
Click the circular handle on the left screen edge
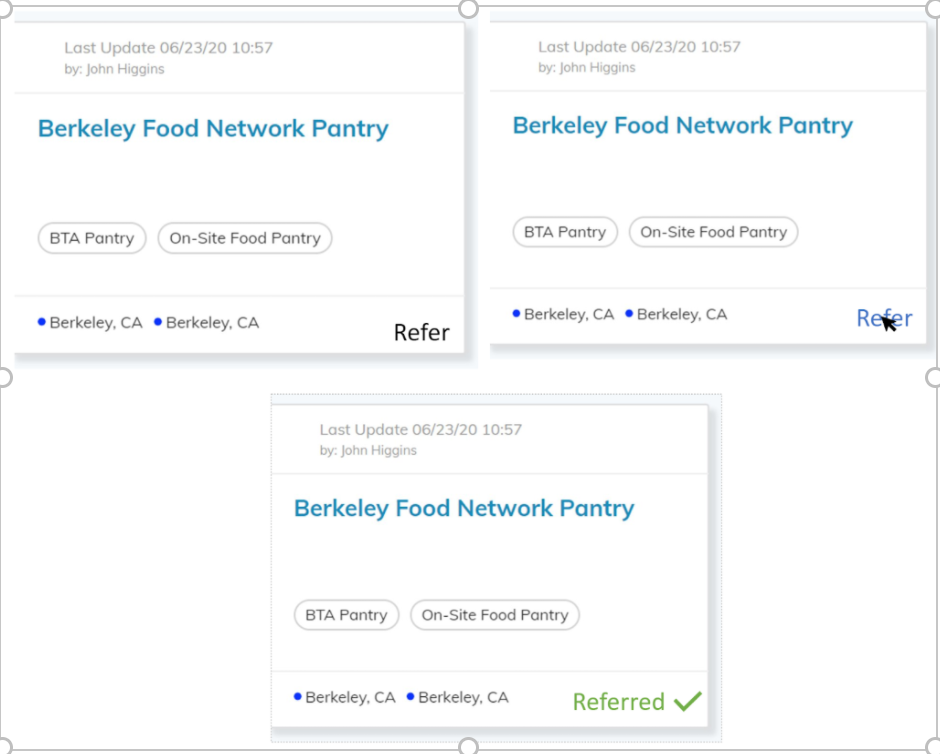coord(3,377)
